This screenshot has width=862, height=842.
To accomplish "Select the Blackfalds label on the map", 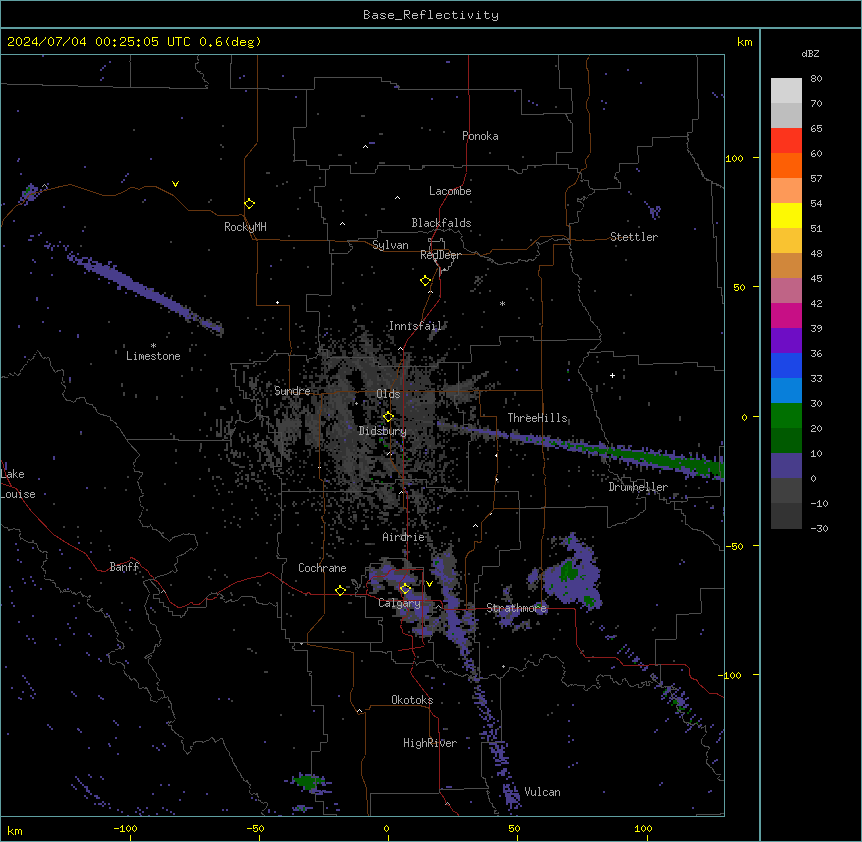I will pos(441,223).
